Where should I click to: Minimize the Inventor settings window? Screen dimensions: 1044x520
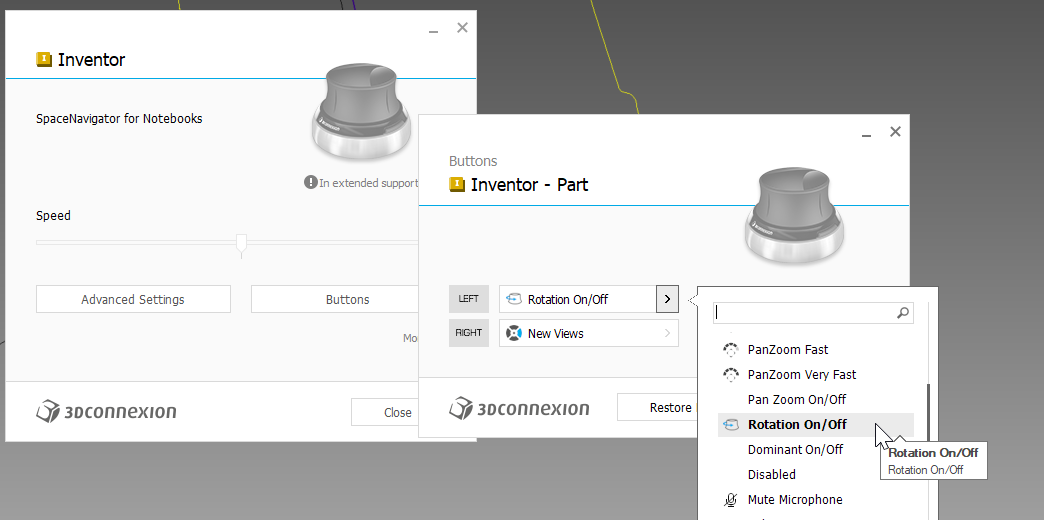click(433, 29)
